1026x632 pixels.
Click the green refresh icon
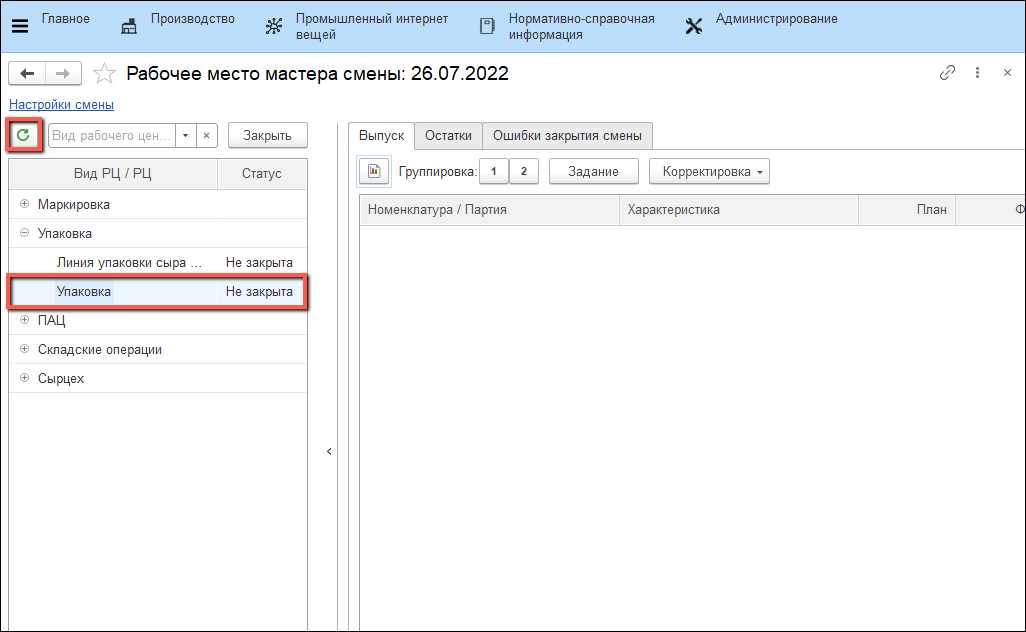click(24, 135)
